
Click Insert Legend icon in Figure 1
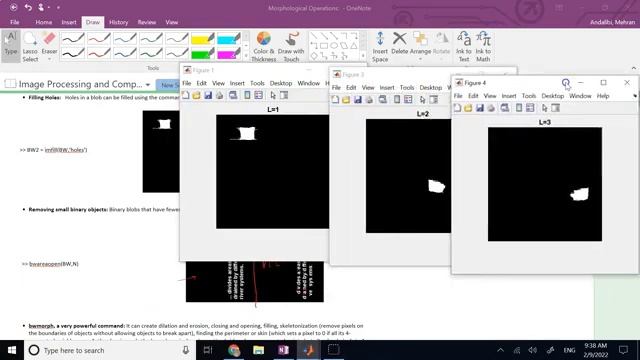pyautogui.click(x=259, y=96)
